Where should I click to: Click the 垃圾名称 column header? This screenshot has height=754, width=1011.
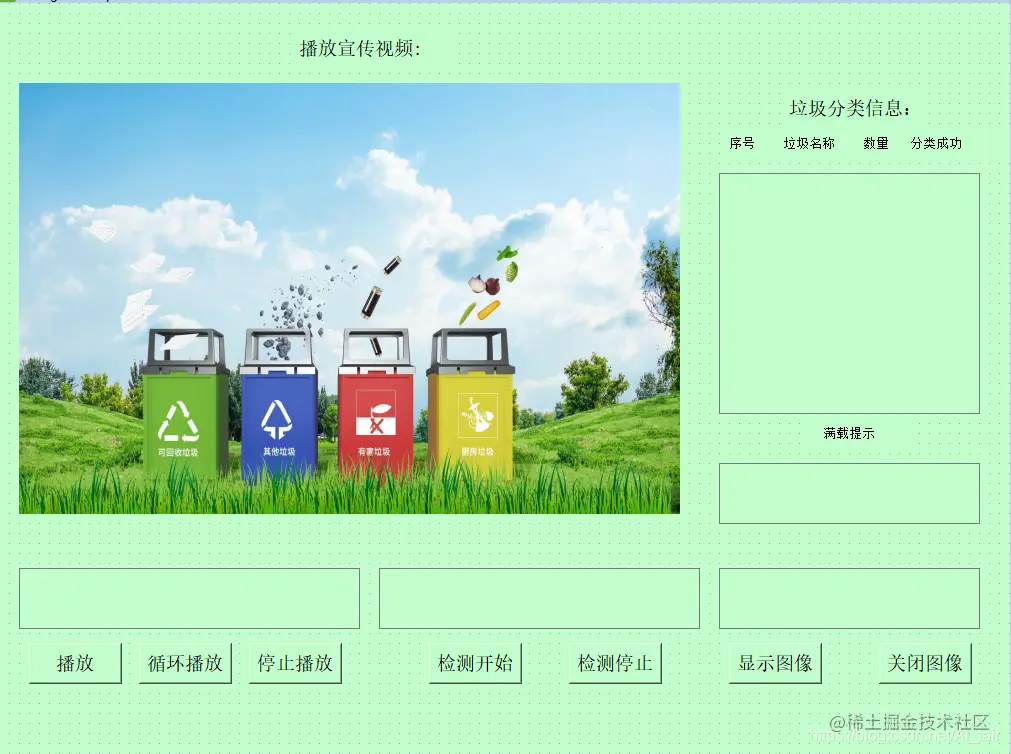[808, 144]
